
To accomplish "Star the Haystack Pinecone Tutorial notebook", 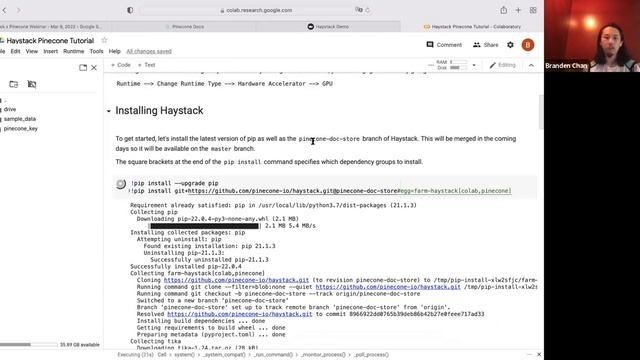I will tap(104, 40).
